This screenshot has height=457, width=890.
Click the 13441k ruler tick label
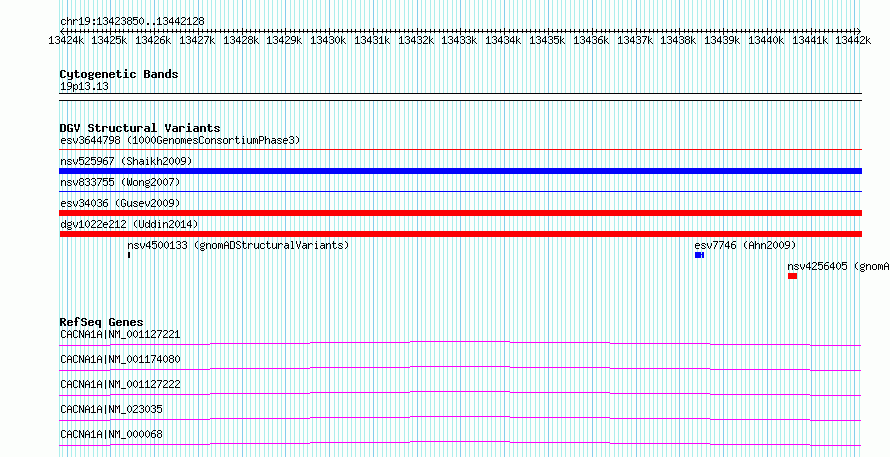click(x=810, y=40)
